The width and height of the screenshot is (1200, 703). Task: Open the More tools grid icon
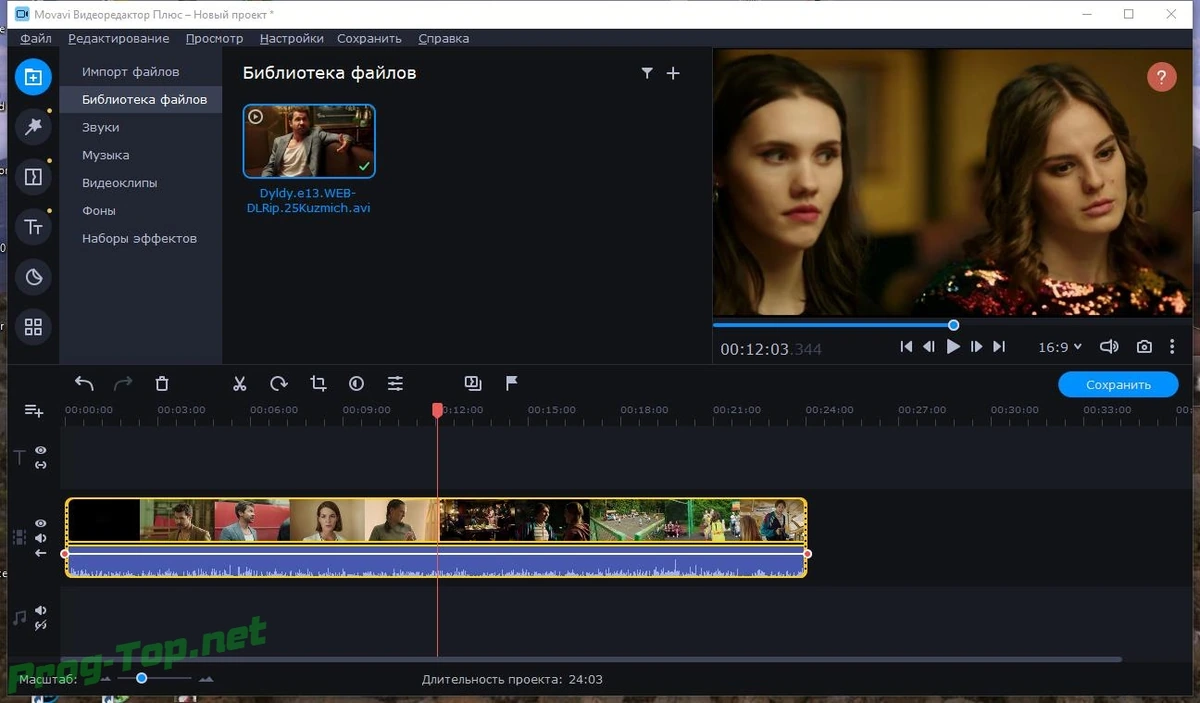[33, 327]
